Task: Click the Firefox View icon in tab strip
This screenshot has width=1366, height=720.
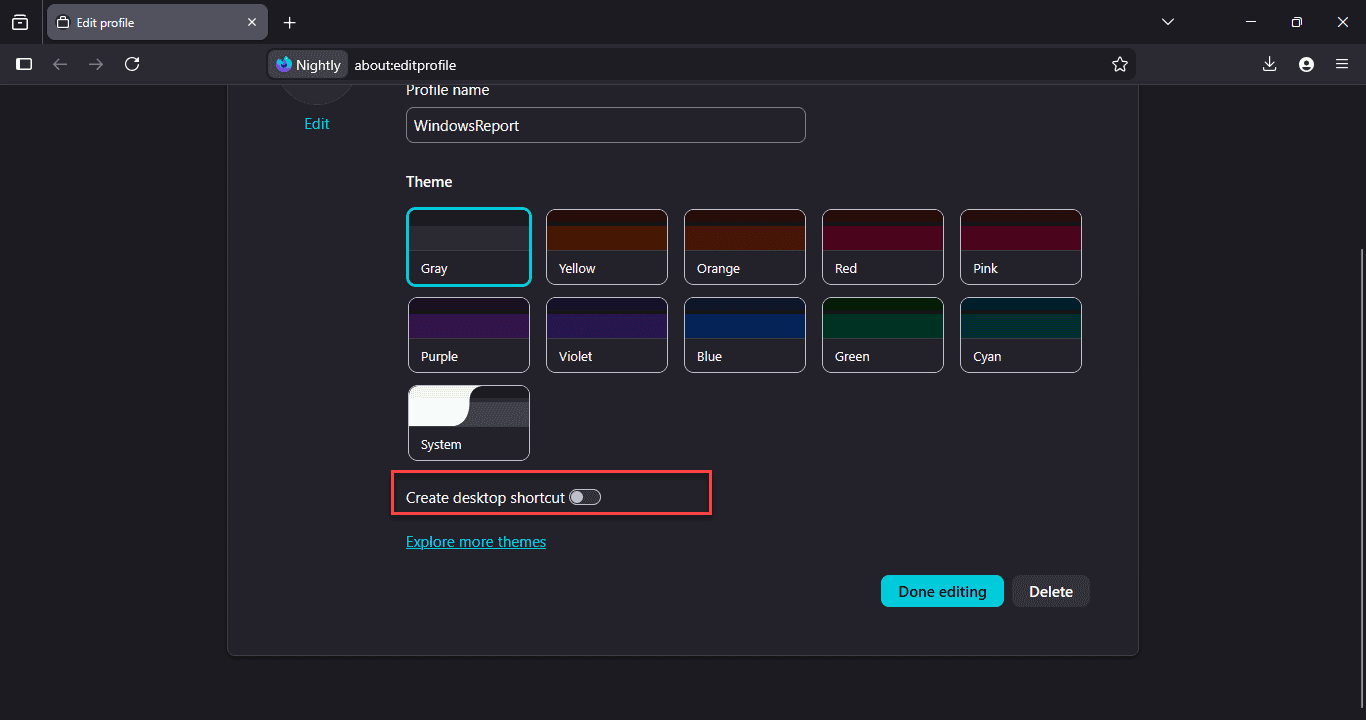Action: pyautogui.click(x=20, y=22)
